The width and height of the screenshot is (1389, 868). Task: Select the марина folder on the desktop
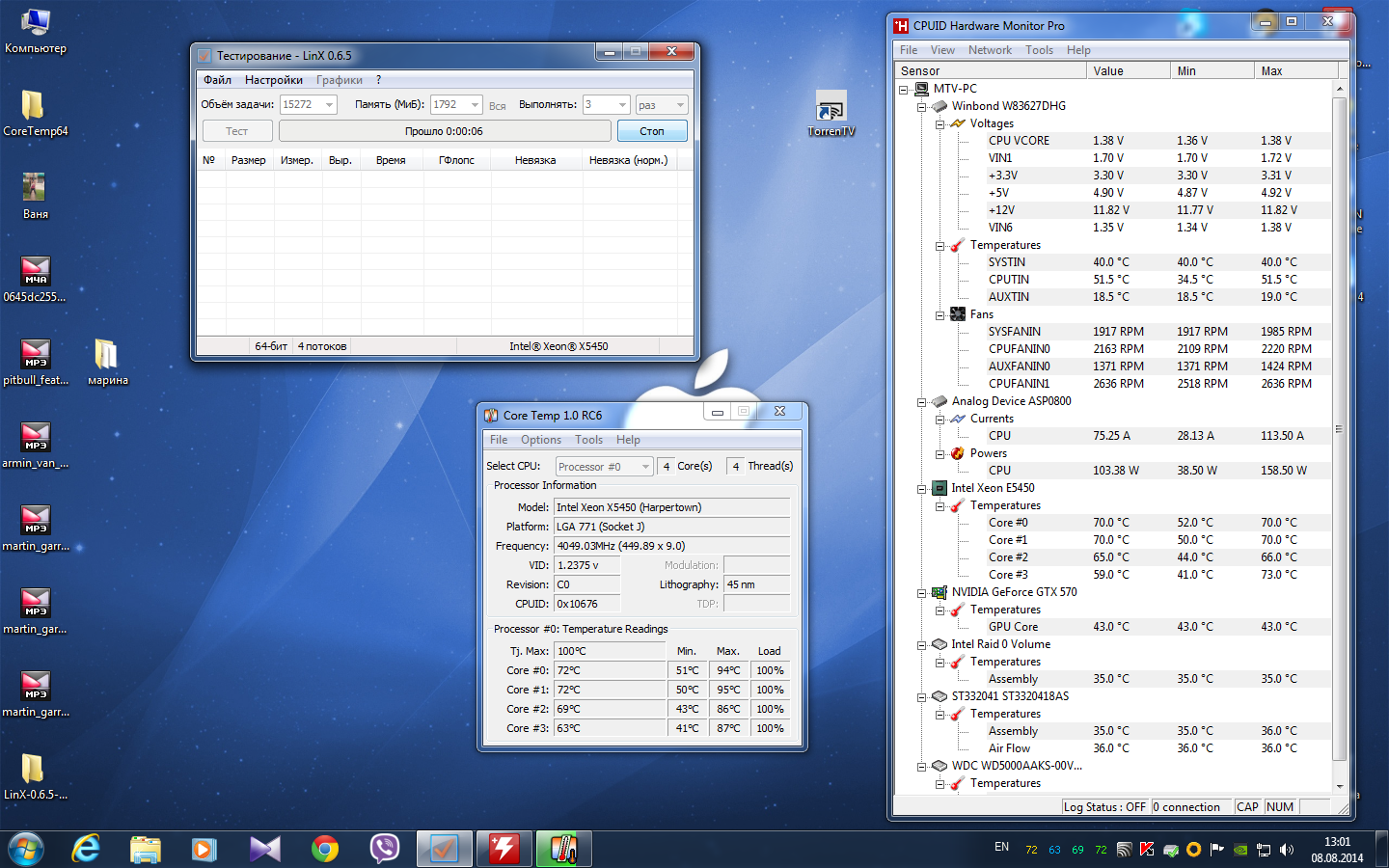(107, 363)
